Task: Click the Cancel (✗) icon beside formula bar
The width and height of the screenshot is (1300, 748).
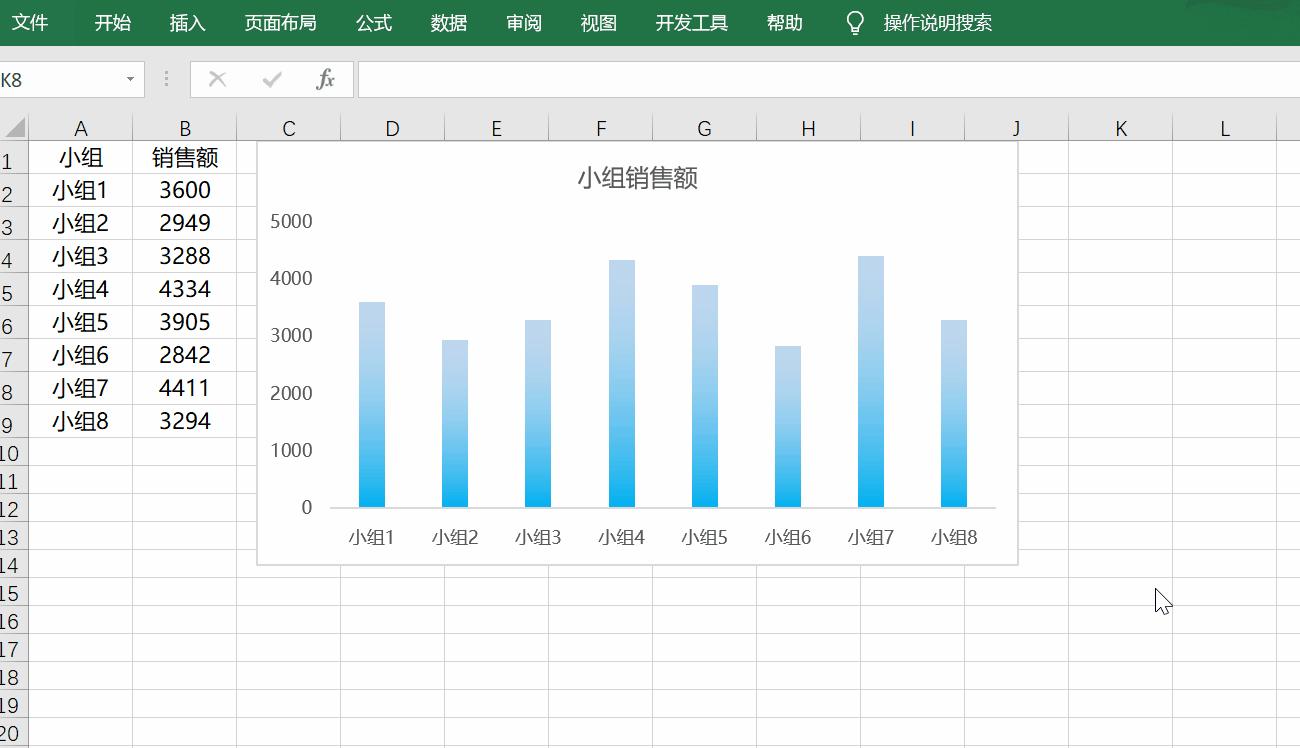Action: (x=217, y=79)
